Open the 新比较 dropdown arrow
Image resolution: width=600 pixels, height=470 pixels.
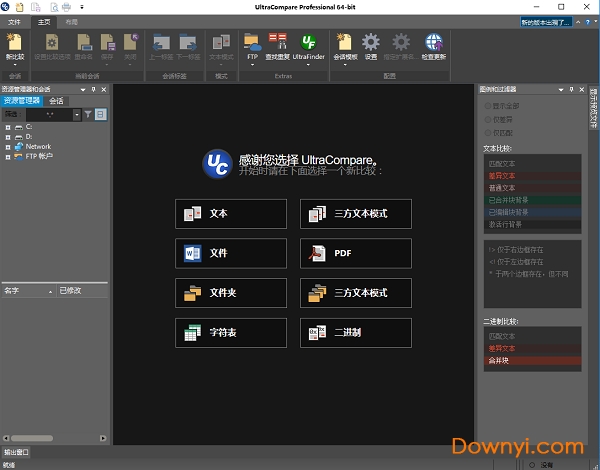pyautogui.click(x=15, y=65)
